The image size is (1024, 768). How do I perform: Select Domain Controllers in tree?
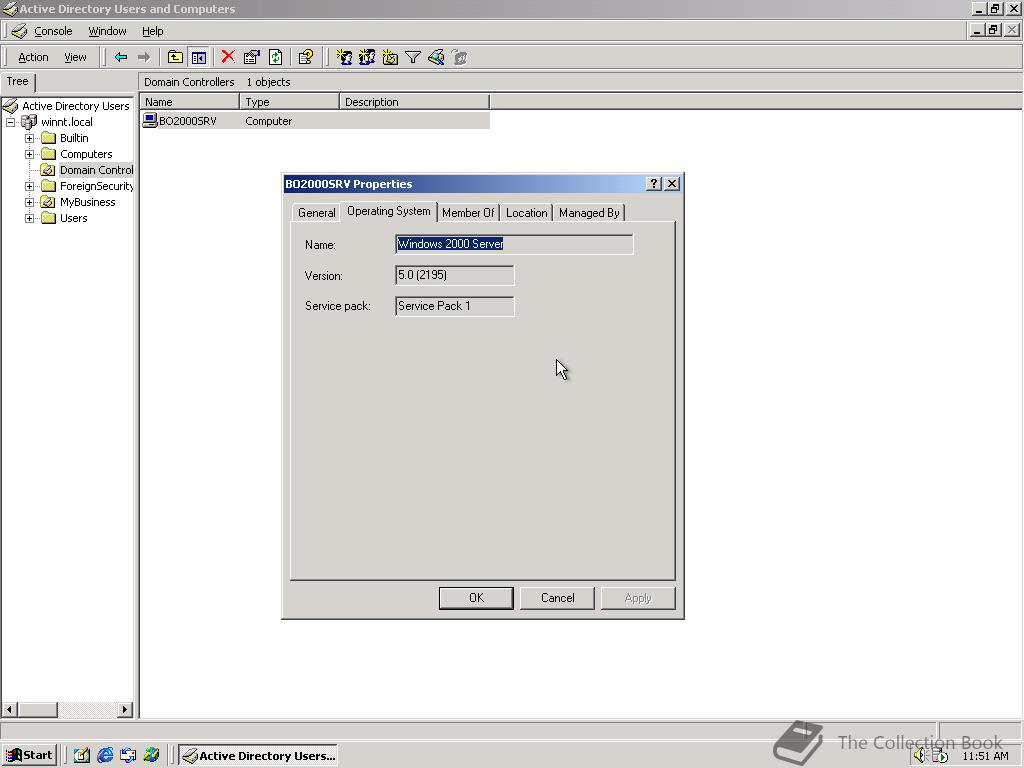click(96, 170)
